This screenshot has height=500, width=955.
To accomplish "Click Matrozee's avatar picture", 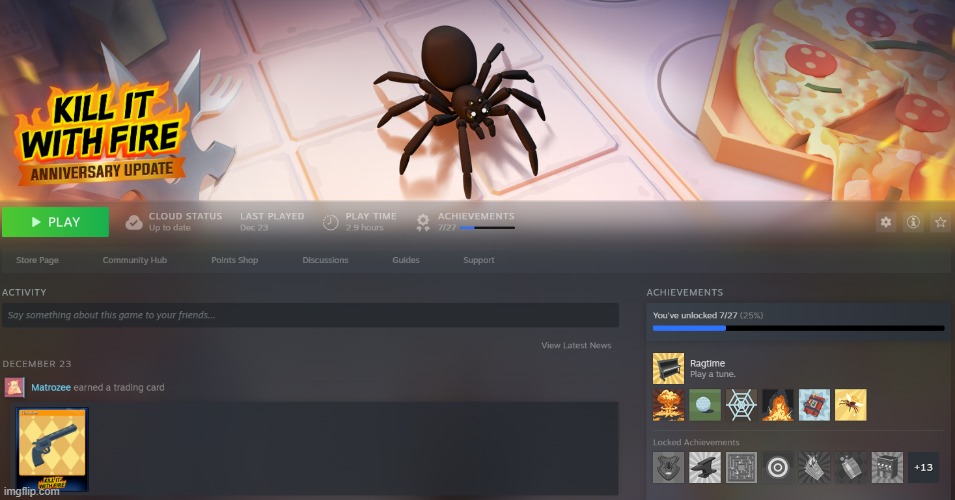I will tap(15, 387).
